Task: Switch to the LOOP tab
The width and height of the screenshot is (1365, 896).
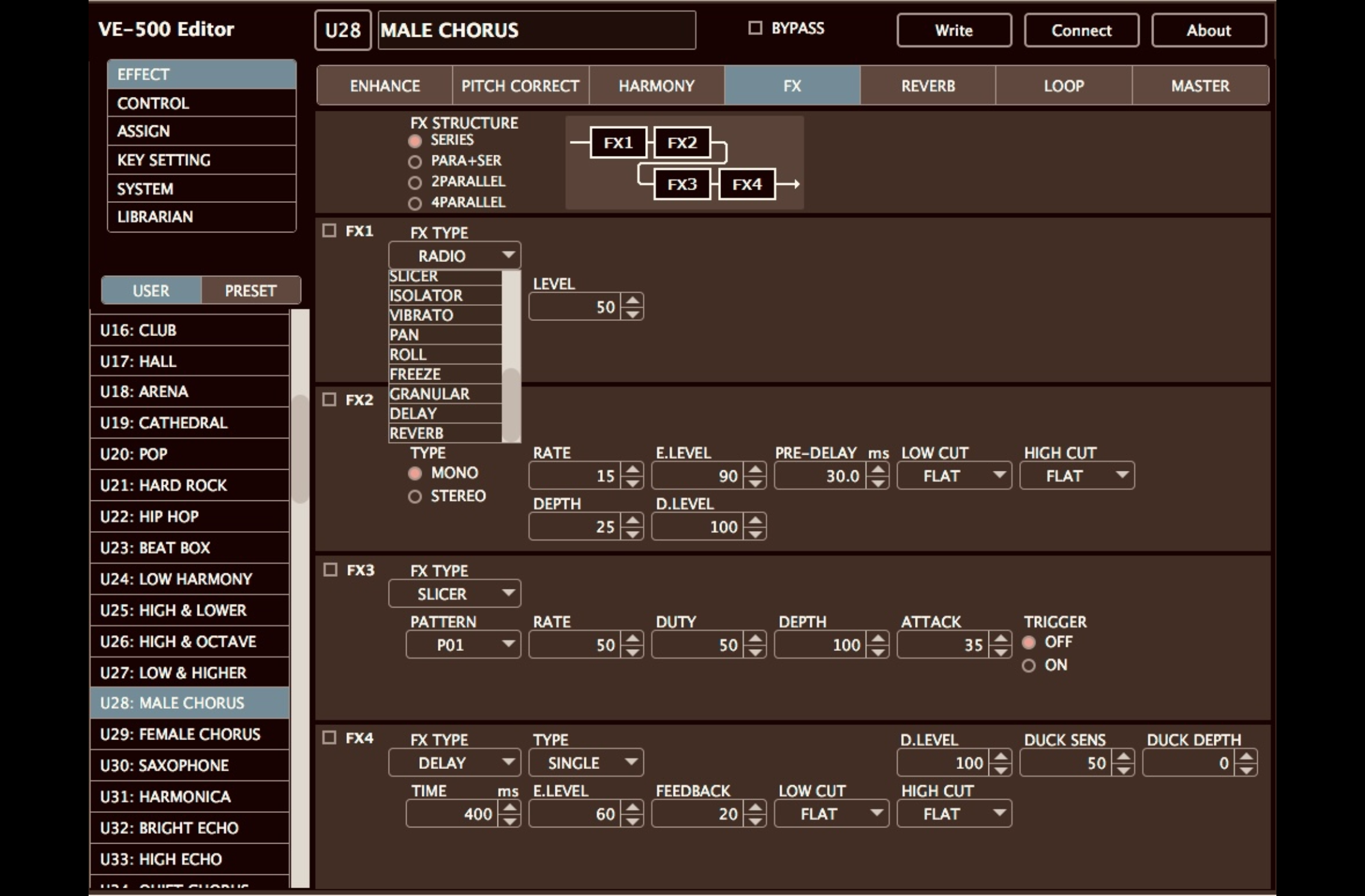Action: (x=1064, y=86)
